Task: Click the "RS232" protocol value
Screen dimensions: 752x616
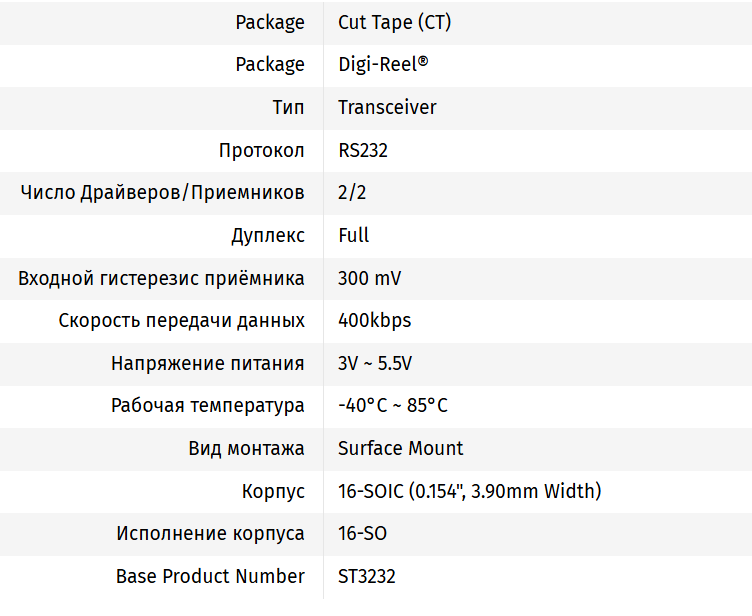Action: [x=363, y=151]
